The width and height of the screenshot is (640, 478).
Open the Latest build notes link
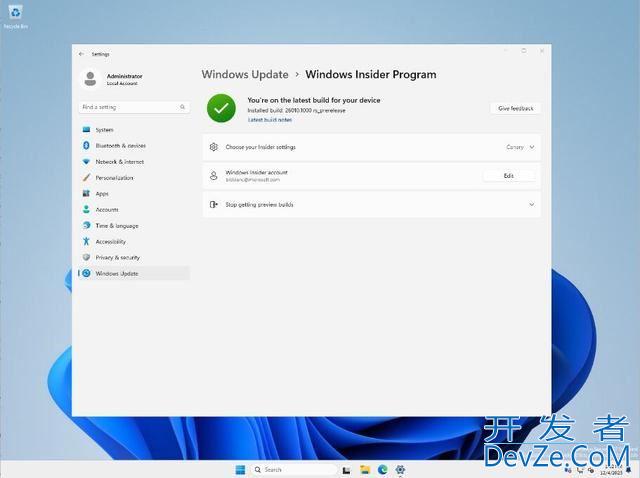270,120
